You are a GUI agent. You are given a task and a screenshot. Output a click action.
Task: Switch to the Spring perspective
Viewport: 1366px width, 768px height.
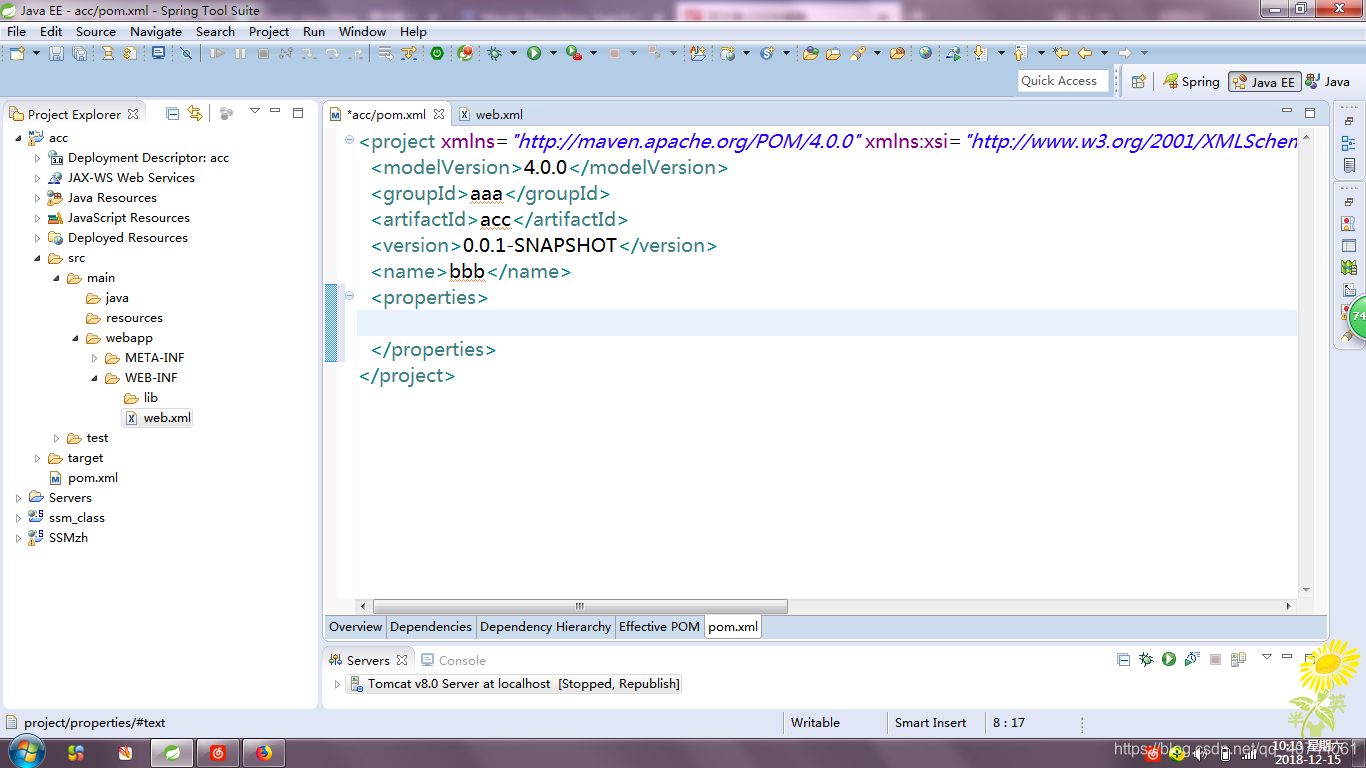tap(1191, 82)
